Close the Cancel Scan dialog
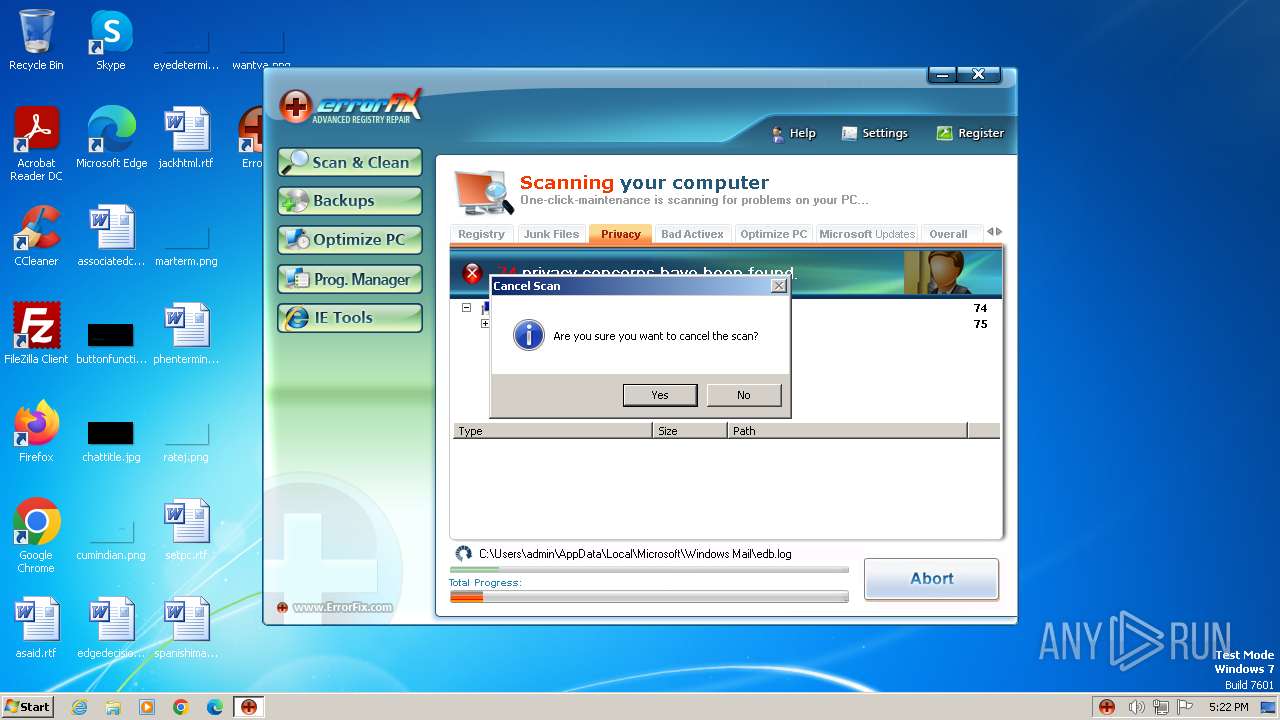 coord(779,286)
